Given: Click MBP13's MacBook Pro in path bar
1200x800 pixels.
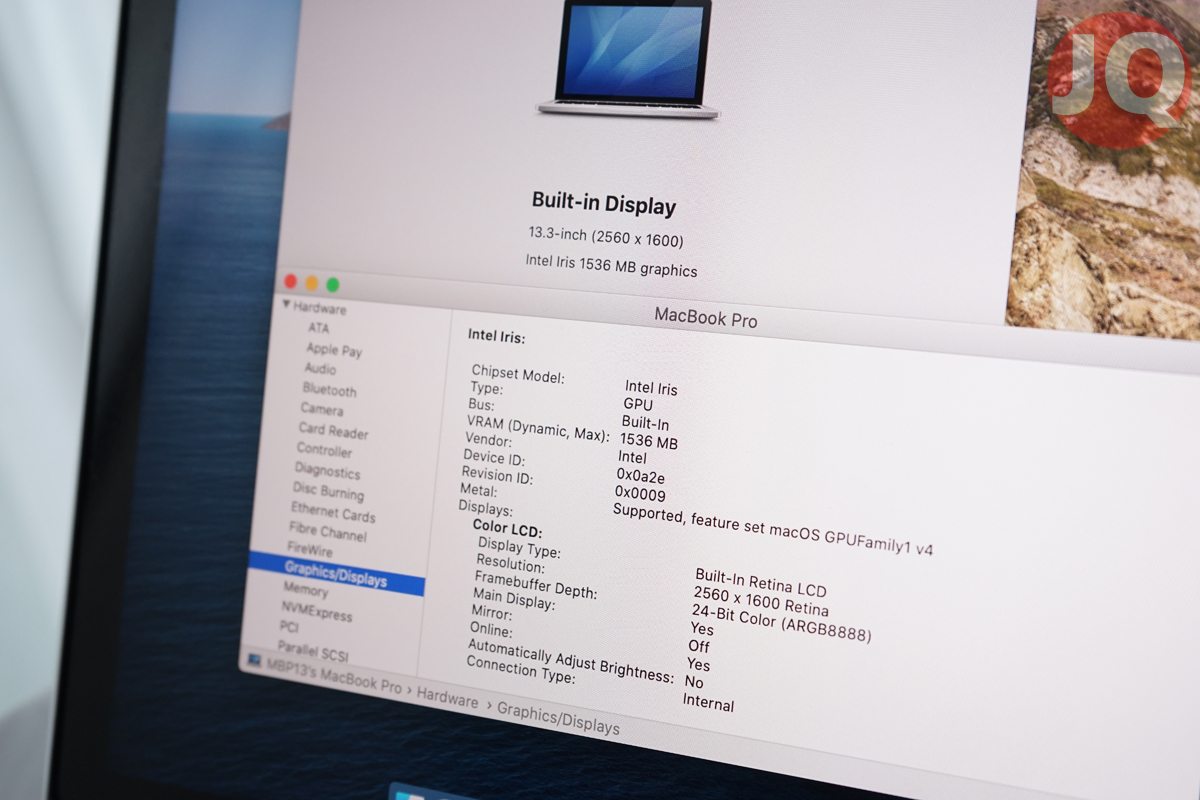Looking at the screenshot, I should tap(334, 679).
